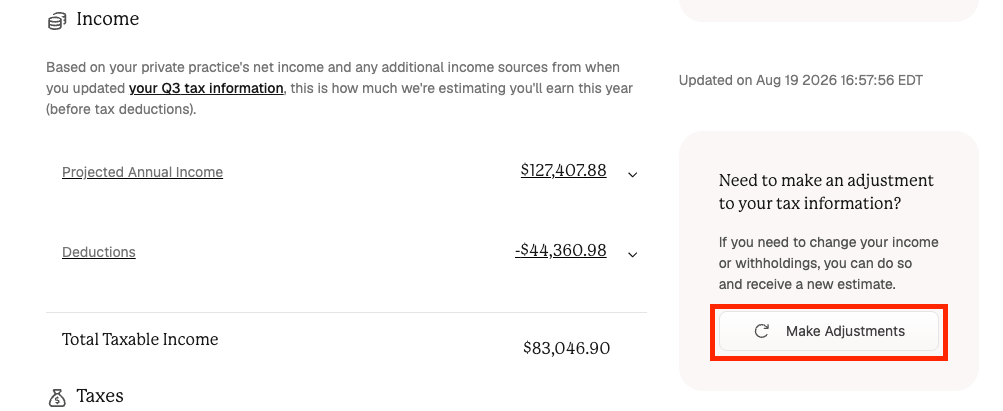This screenshot has width=1003, height=411.
Task: Expand the Projected Annual Income chevron
Action: click(633, 174)
